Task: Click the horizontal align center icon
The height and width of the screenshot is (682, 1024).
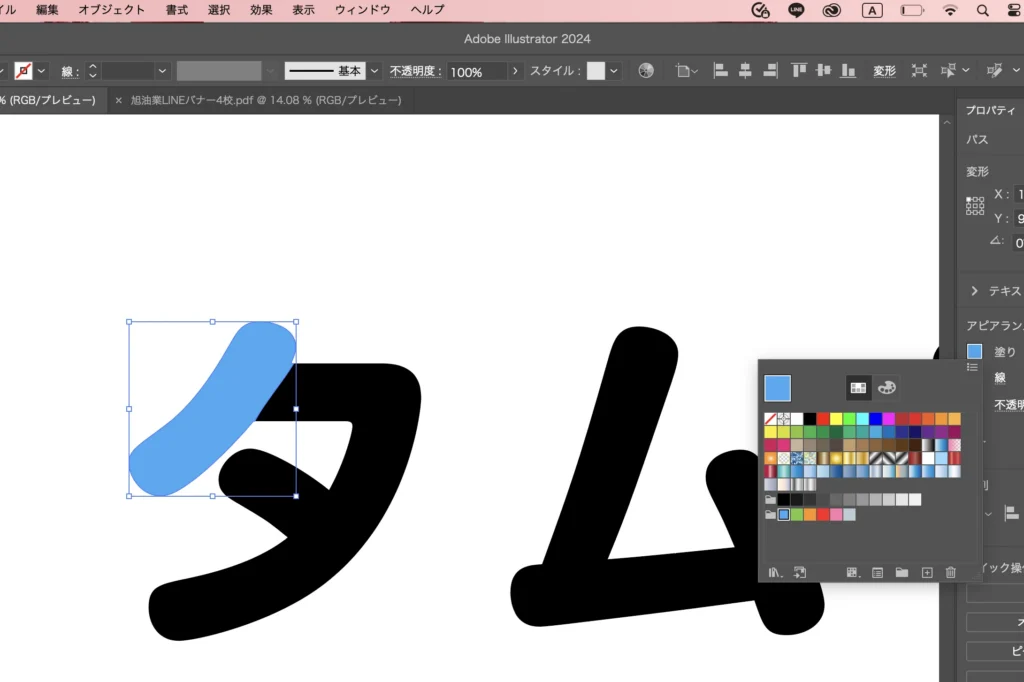Action: (x=745, y=71)
